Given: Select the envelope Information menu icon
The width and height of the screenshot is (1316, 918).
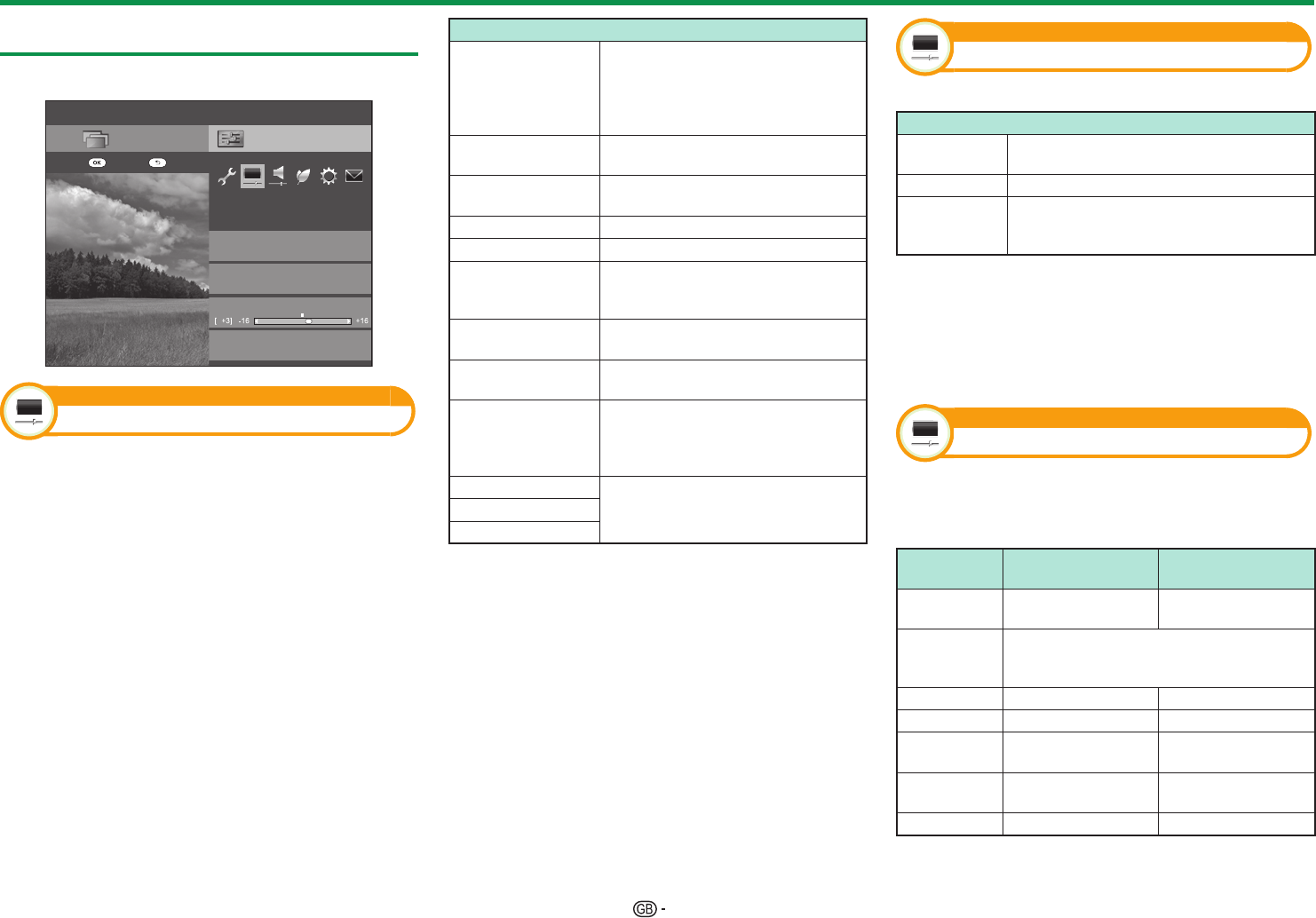Looking at the screenshot, I should [354, 177].
